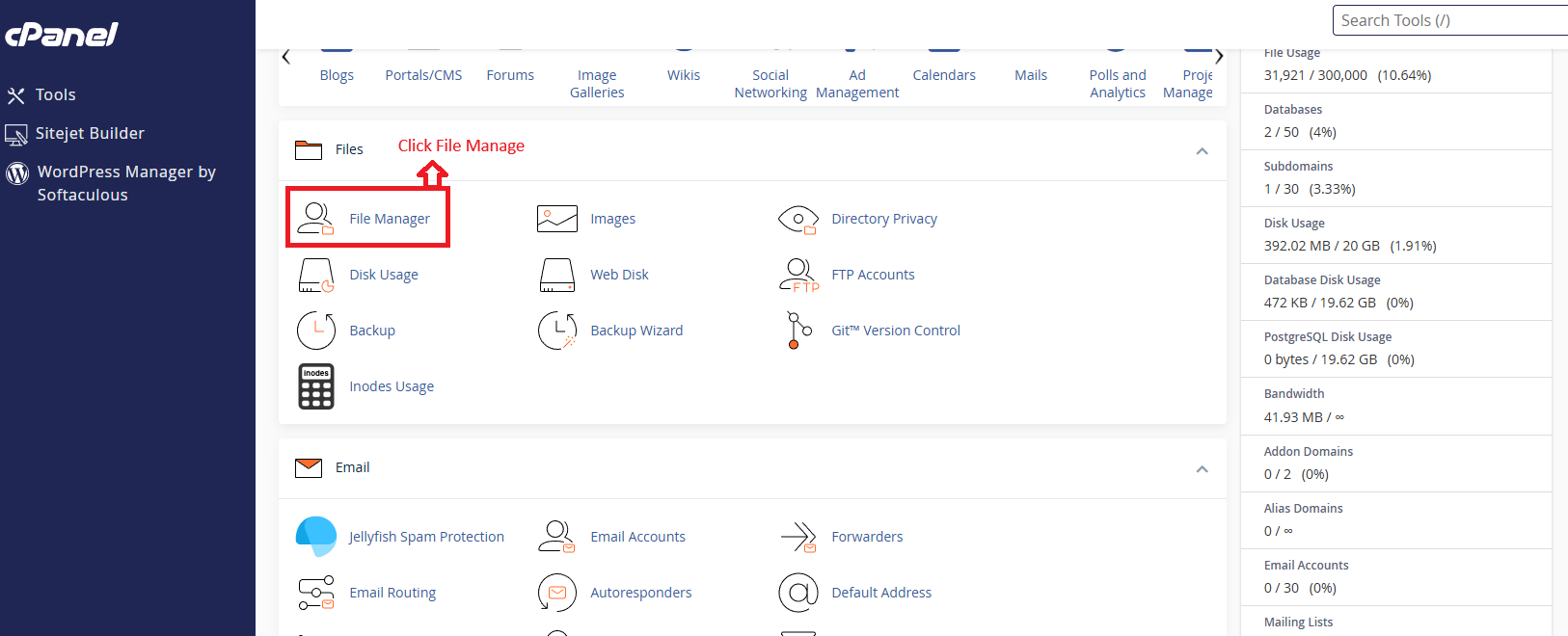Click the Email envelope icon

[x=309, y=467]
